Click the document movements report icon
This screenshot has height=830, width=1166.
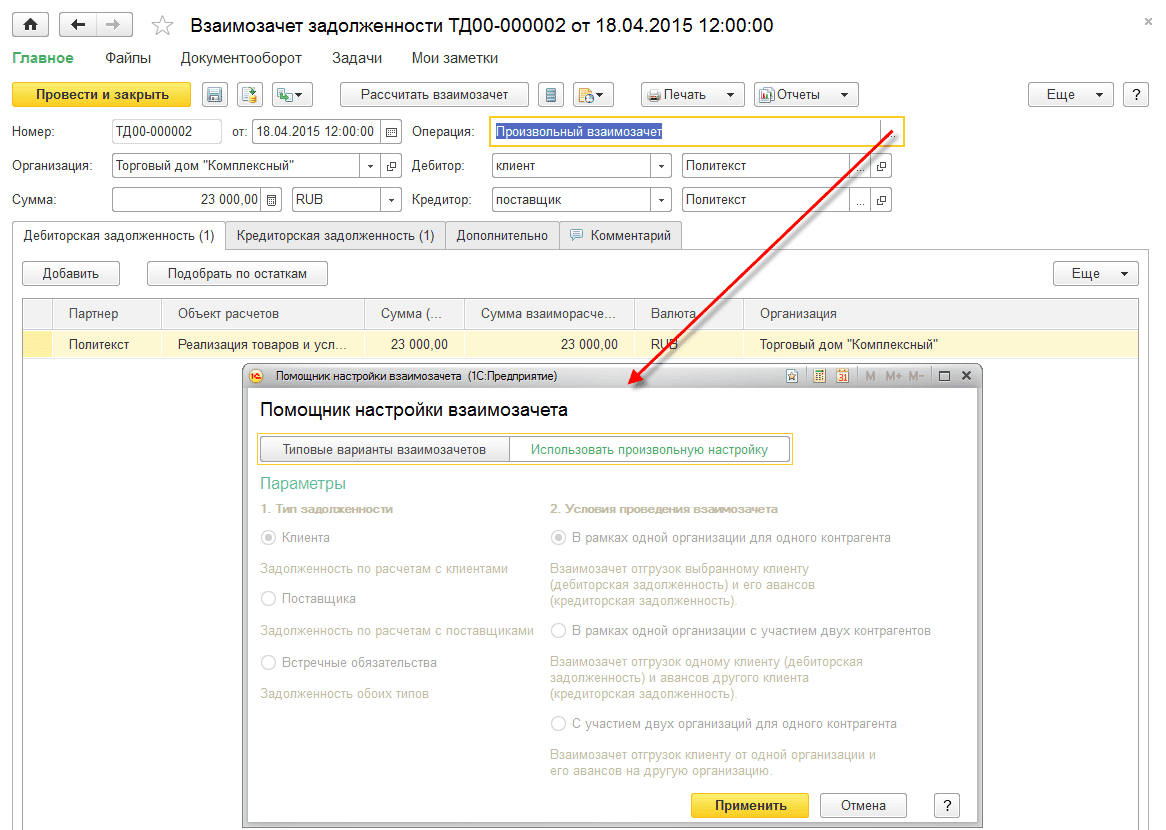(x=551, y=94)
